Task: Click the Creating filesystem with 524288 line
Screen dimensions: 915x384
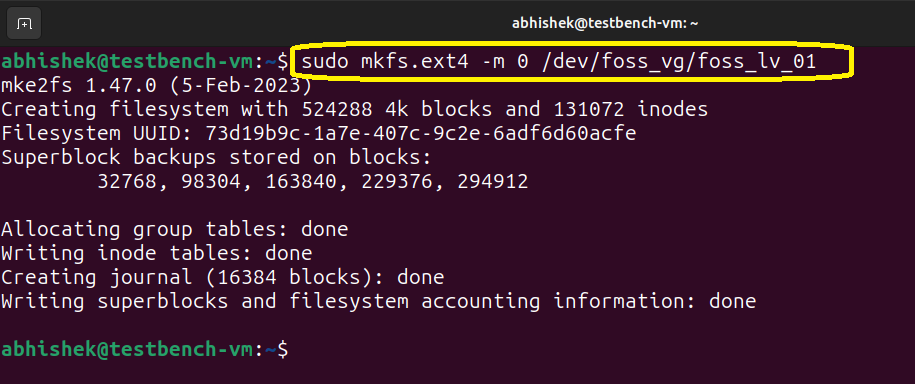Action: [354, 110]
